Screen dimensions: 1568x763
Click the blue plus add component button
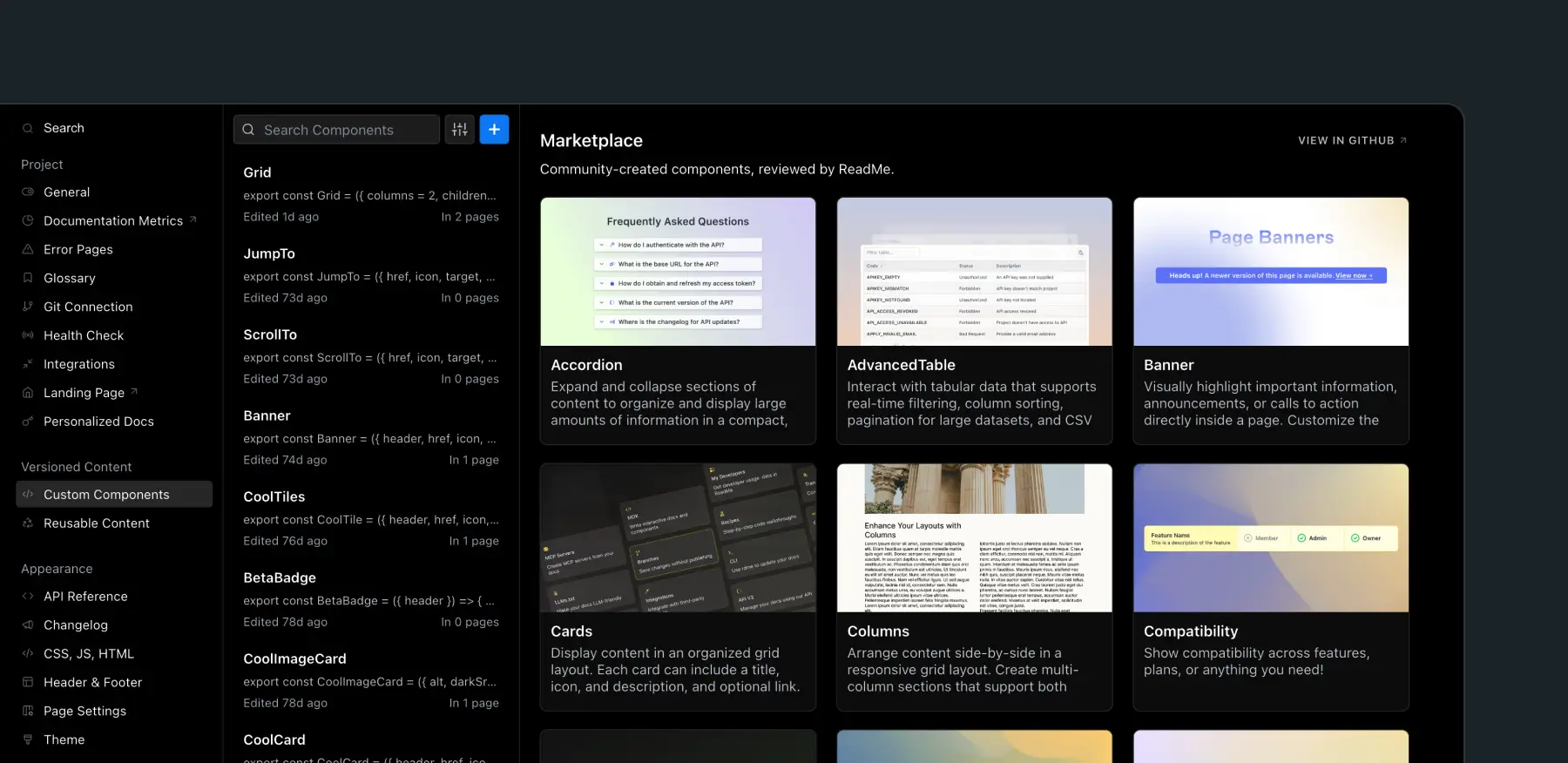[x=494, y=130]
